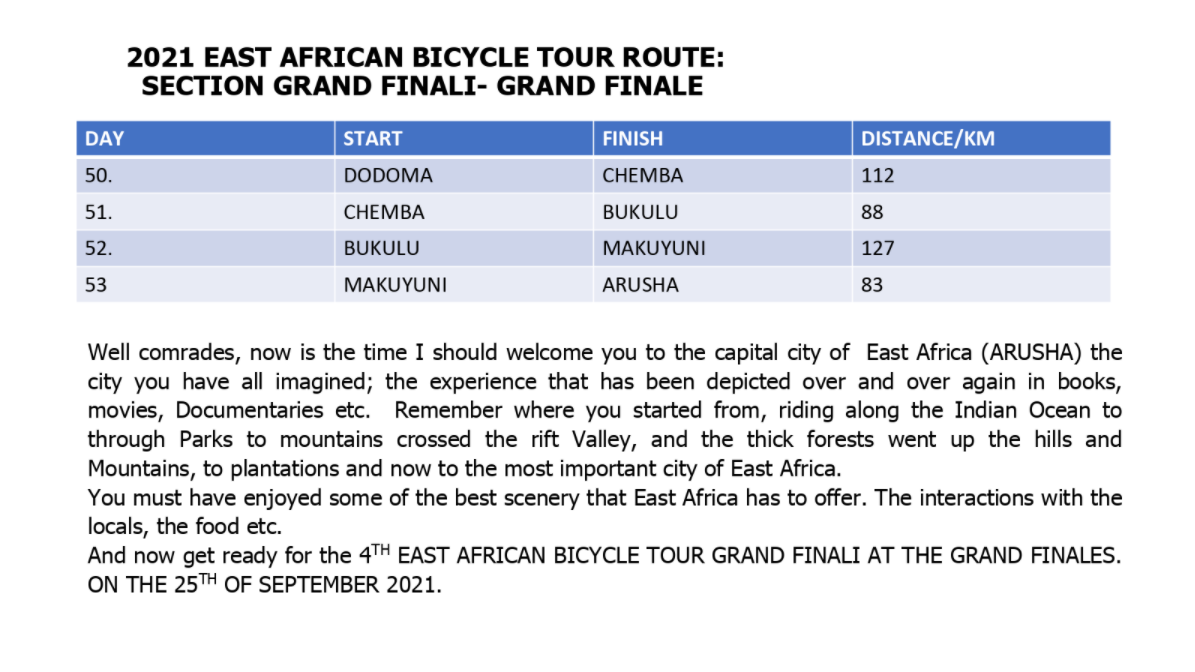Select the DISTANCE/KM column header
1195x672 pixels.
coord(928,139)
